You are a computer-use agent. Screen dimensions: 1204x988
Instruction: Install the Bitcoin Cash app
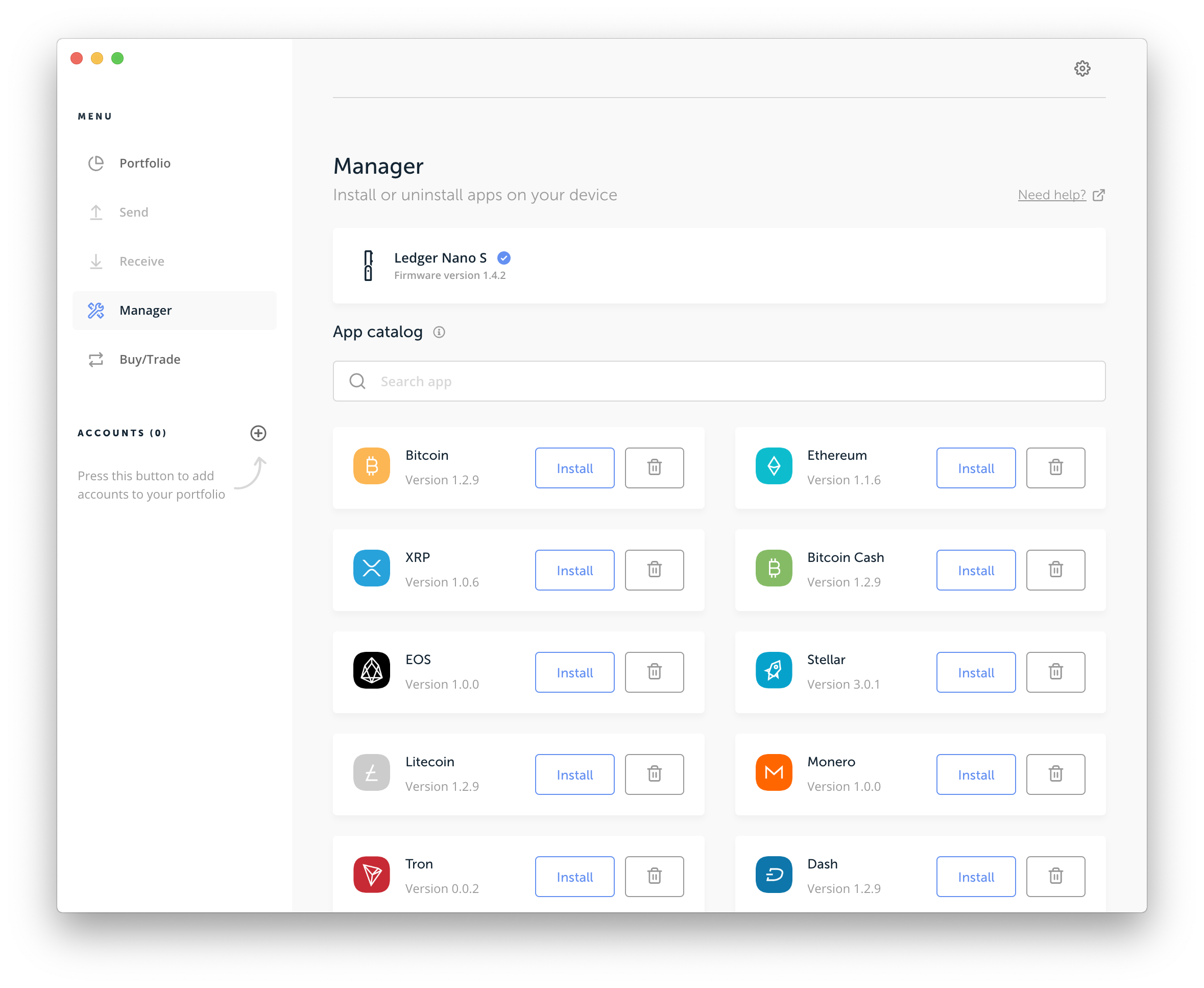tap(975, 570)
